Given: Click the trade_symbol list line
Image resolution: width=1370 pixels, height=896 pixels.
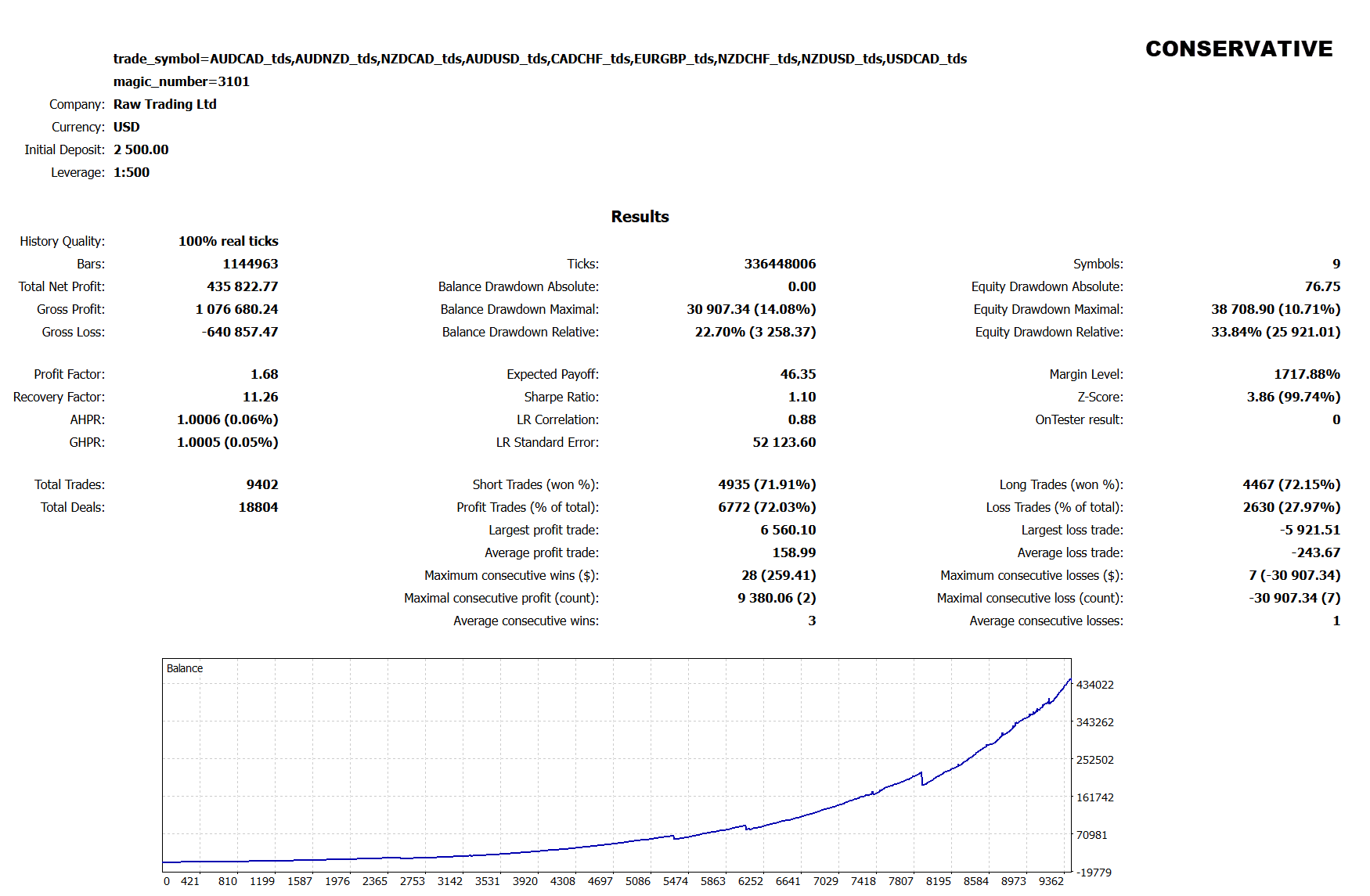Looking at the screenshot, I should (x=539, y=59).
